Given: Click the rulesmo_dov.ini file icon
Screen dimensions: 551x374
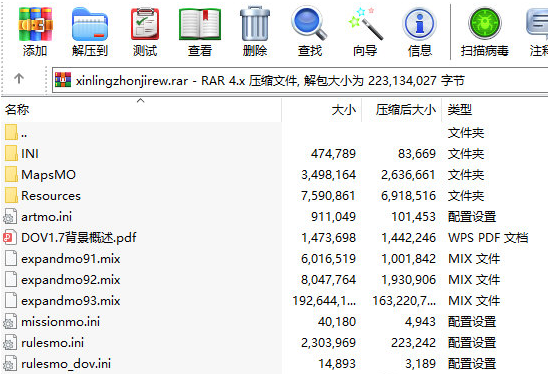Looking at the screenshot, I should (10, 364).
